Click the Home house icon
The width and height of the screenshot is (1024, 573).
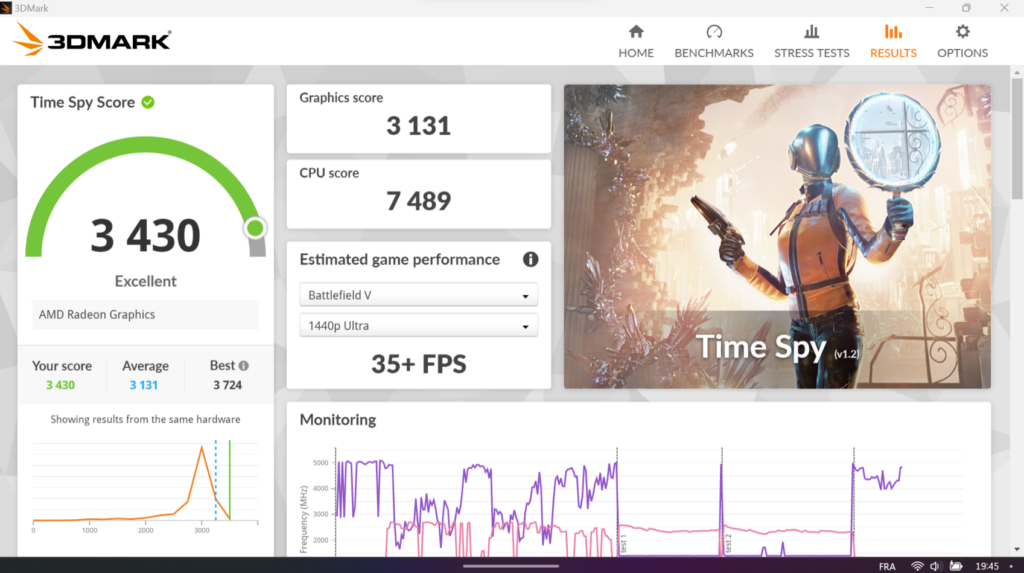(636, 31)
